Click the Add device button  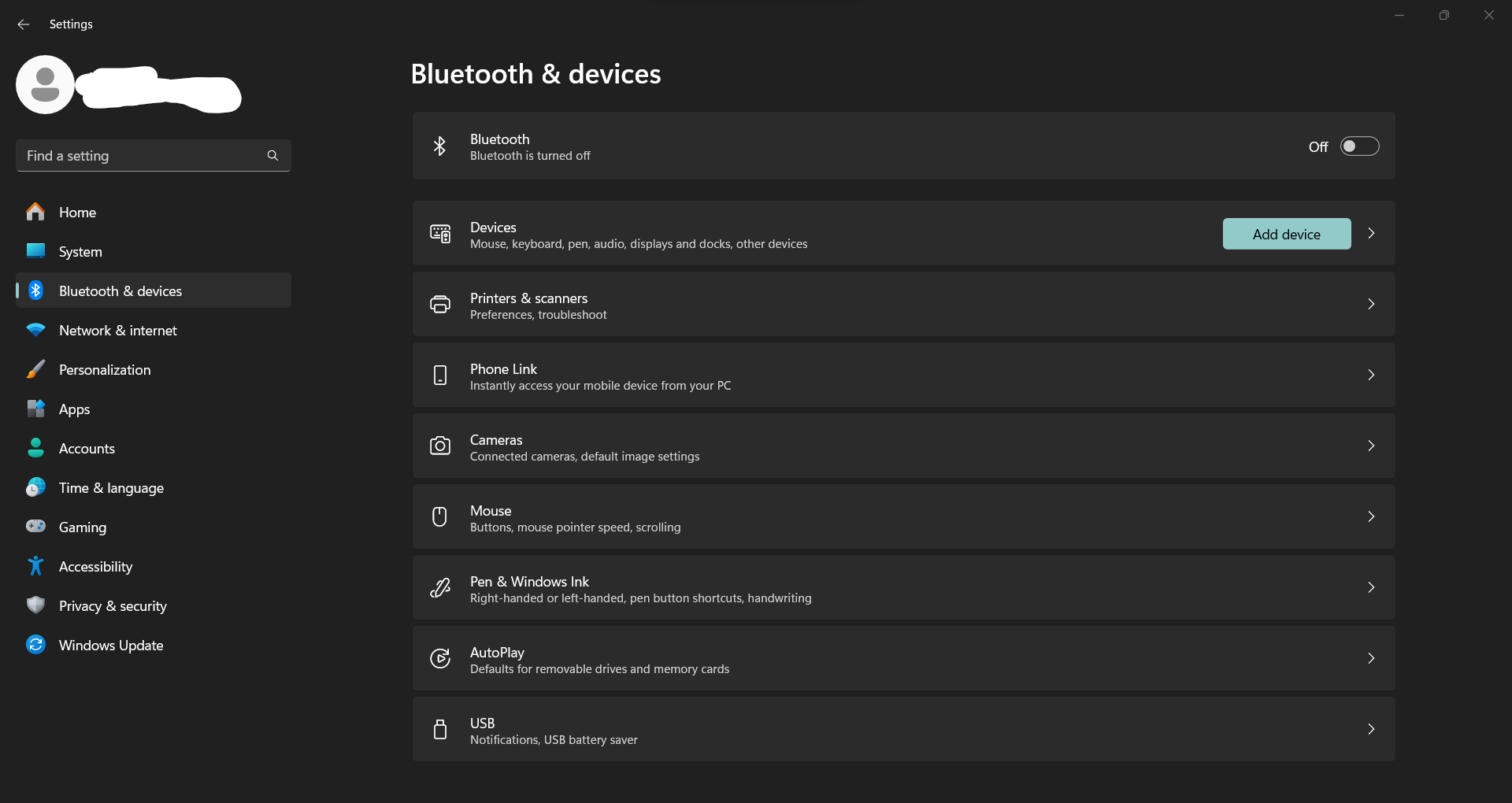click(x=1287, y=234)
